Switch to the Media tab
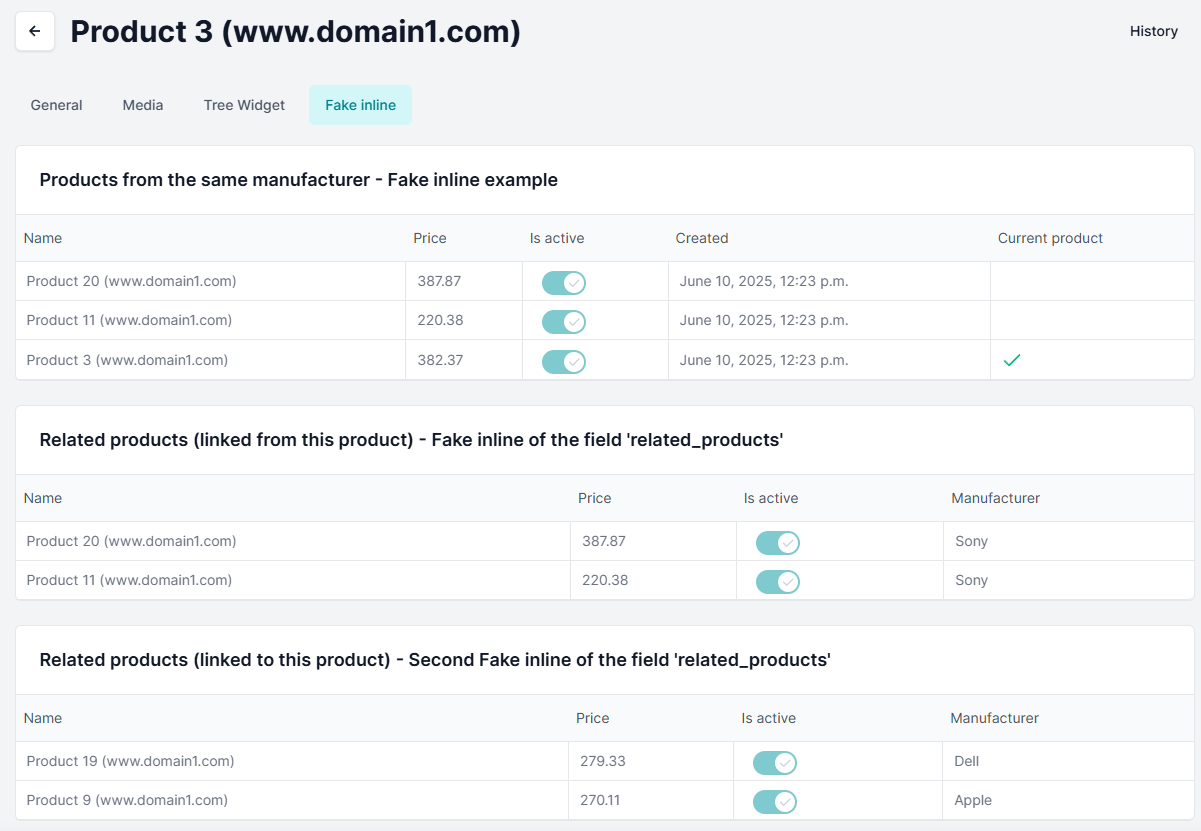Screen dimensions: 1201x831 [x=143, y=105]
